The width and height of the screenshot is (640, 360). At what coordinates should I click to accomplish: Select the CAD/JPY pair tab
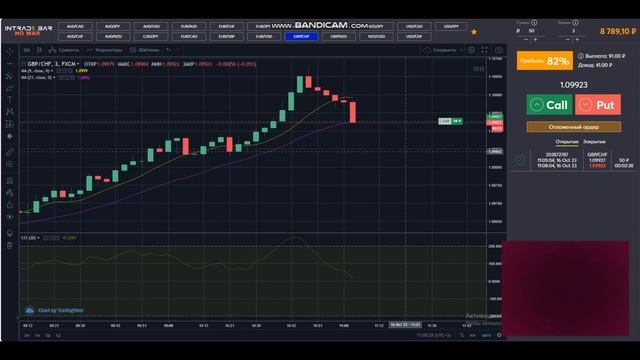pyautogui.click(x=151, y=36)
